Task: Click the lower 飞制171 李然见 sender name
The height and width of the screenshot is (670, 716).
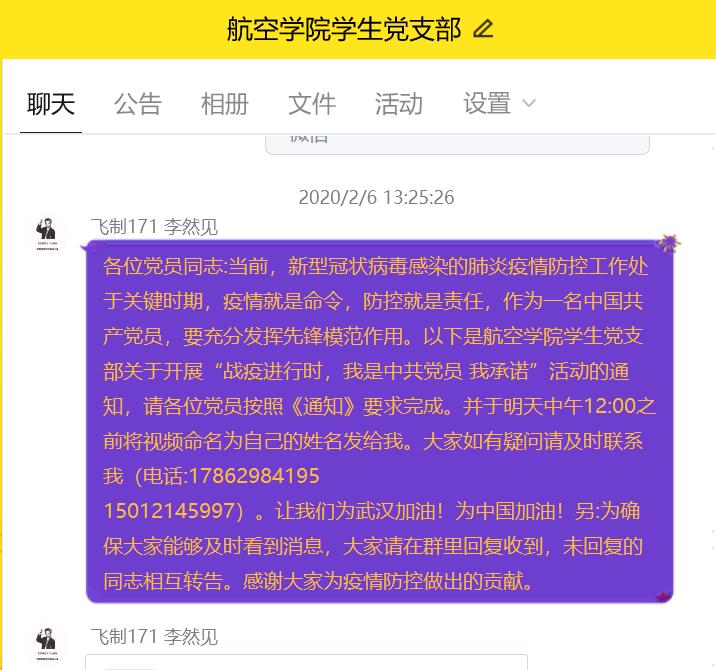Action: (x=154, y=636)
